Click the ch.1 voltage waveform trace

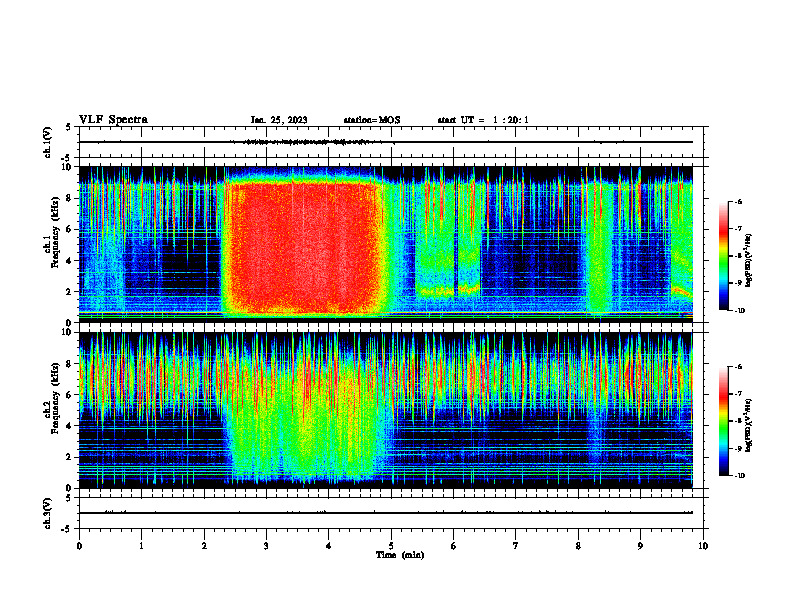click(386, 142)
